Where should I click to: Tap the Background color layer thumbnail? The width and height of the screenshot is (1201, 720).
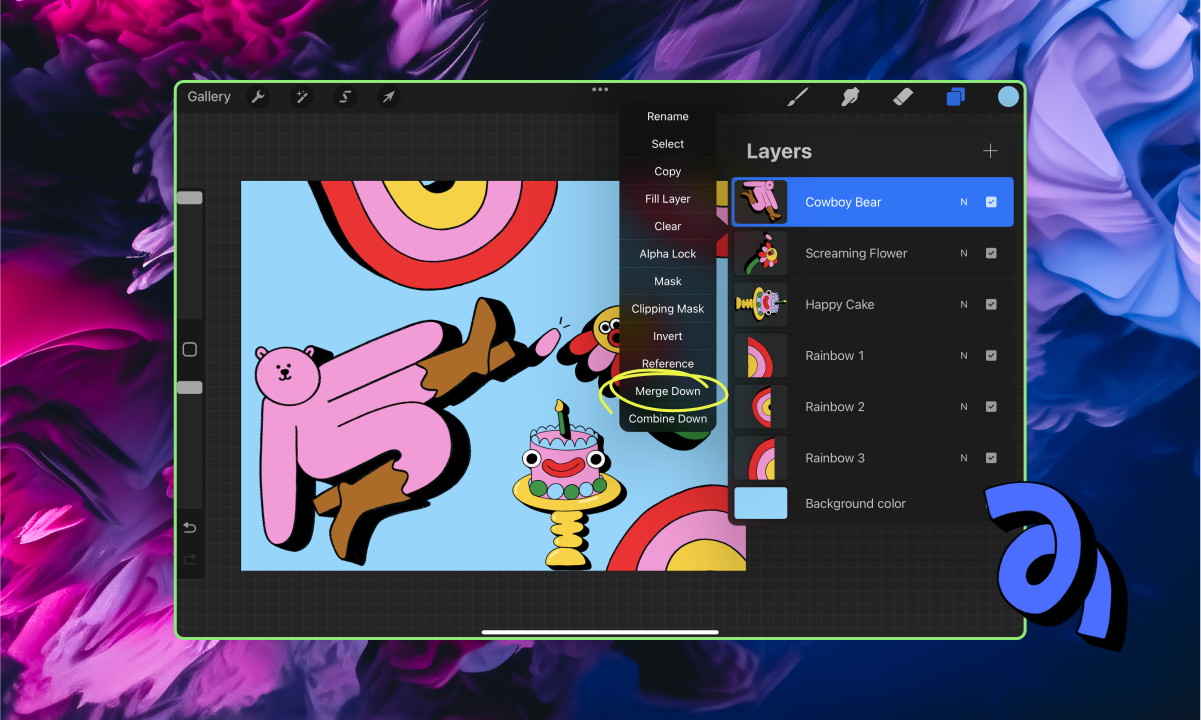[x=760, y=503]
